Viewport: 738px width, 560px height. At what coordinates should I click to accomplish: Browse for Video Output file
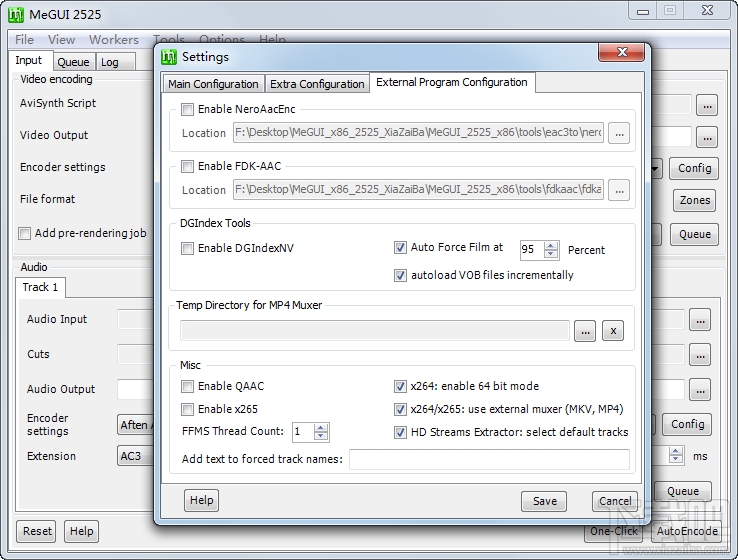coord(707,137)
